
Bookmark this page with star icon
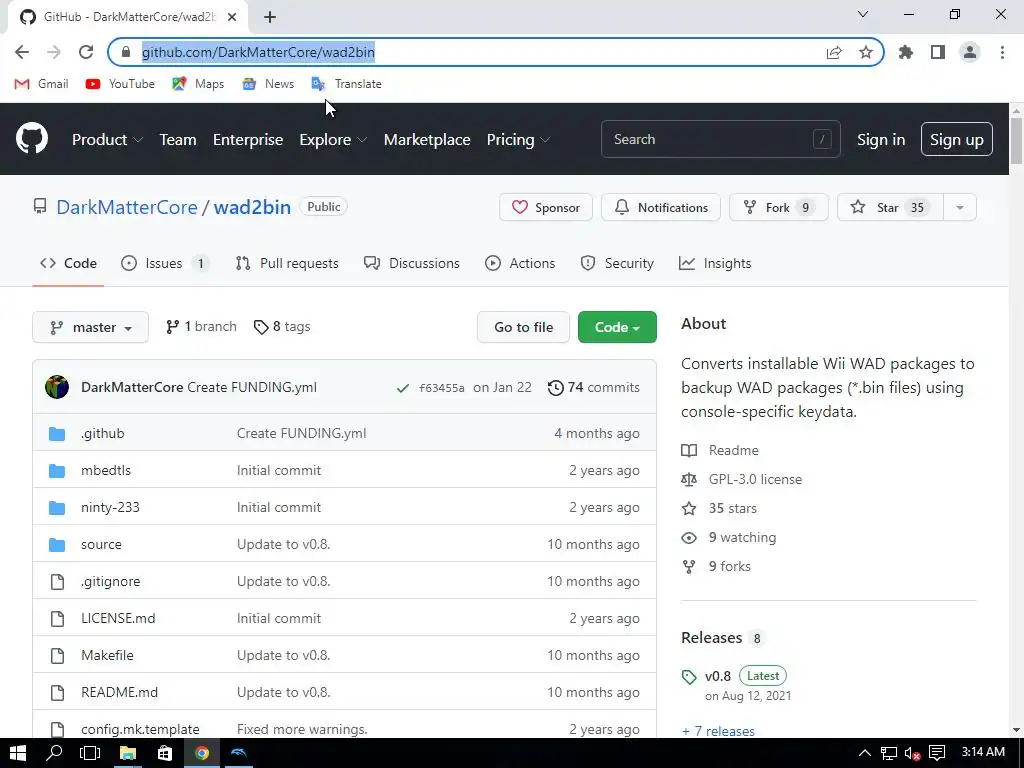click(866, 52)
